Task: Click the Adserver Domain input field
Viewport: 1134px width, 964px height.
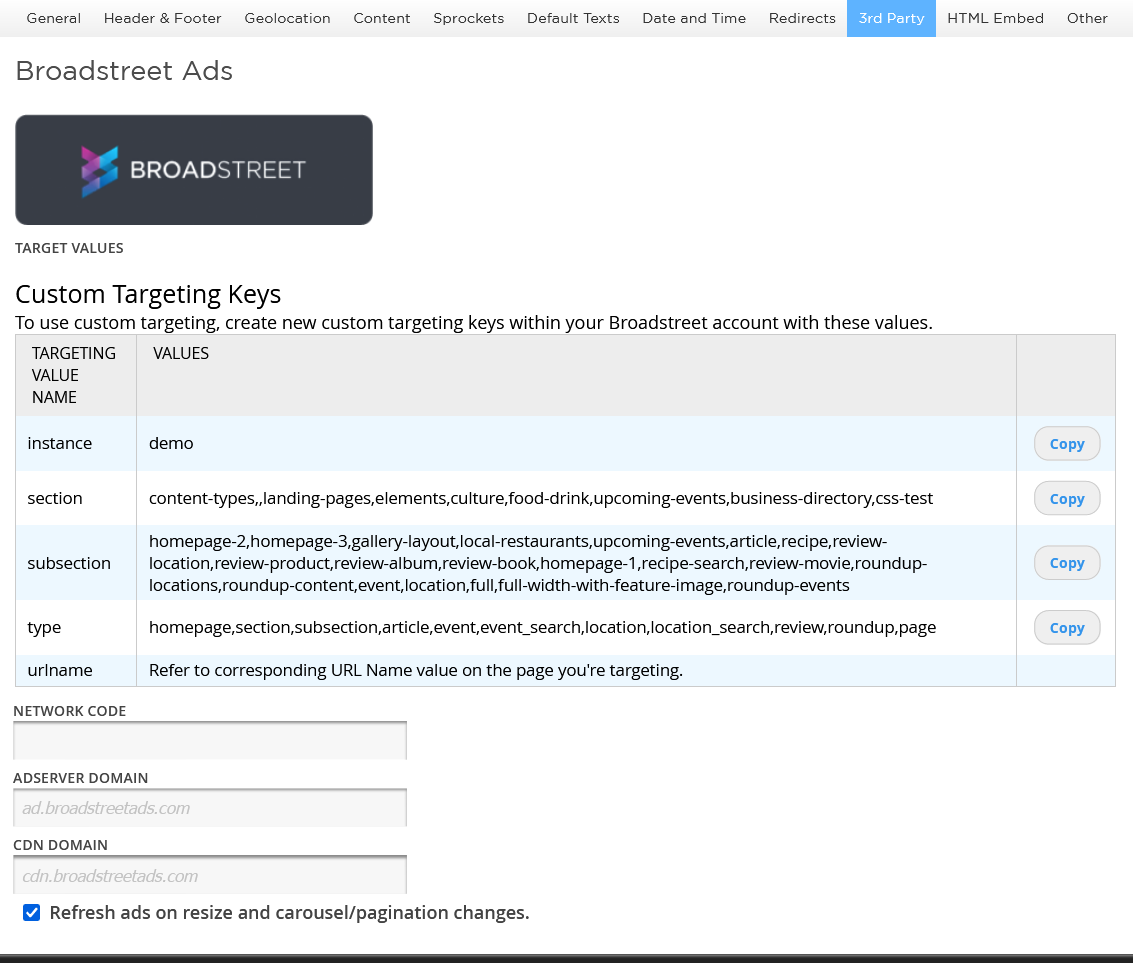Action: pos(210,808)
